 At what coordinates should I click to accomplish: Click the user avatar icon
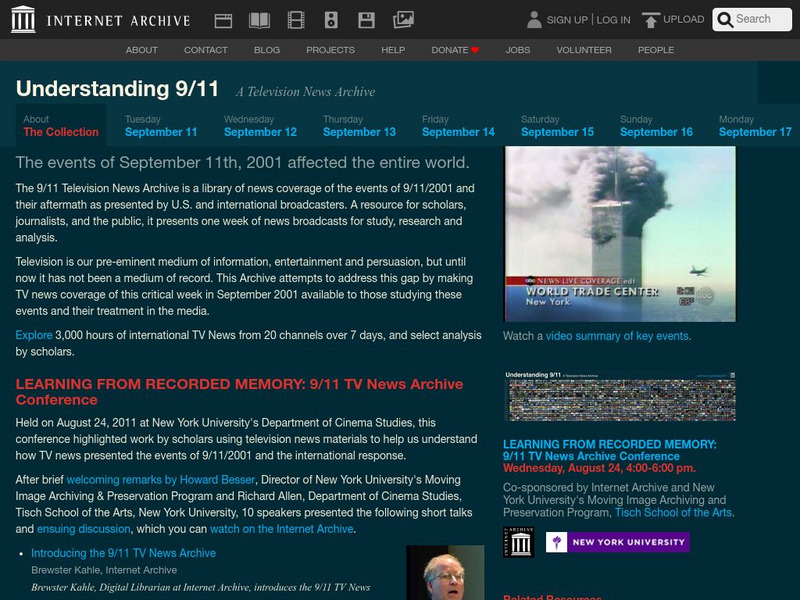pyautogui.click(x=534, y=20)
